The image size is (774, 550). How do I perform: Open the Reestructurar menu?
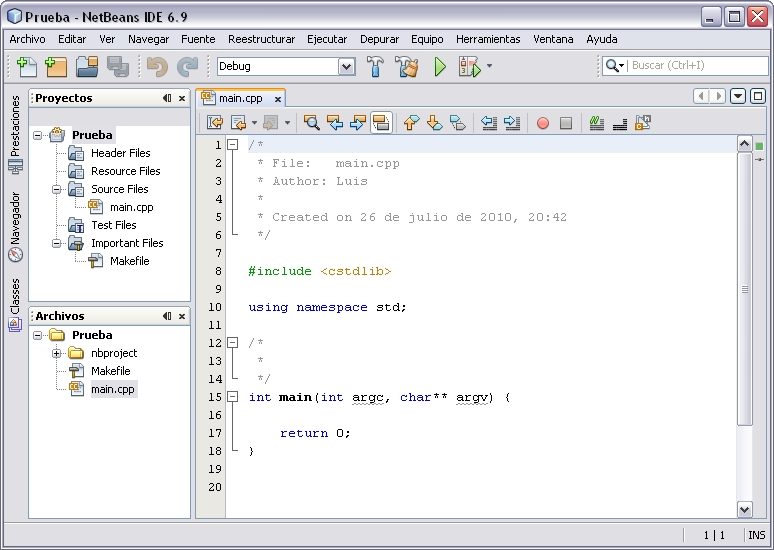pos(262,39)
